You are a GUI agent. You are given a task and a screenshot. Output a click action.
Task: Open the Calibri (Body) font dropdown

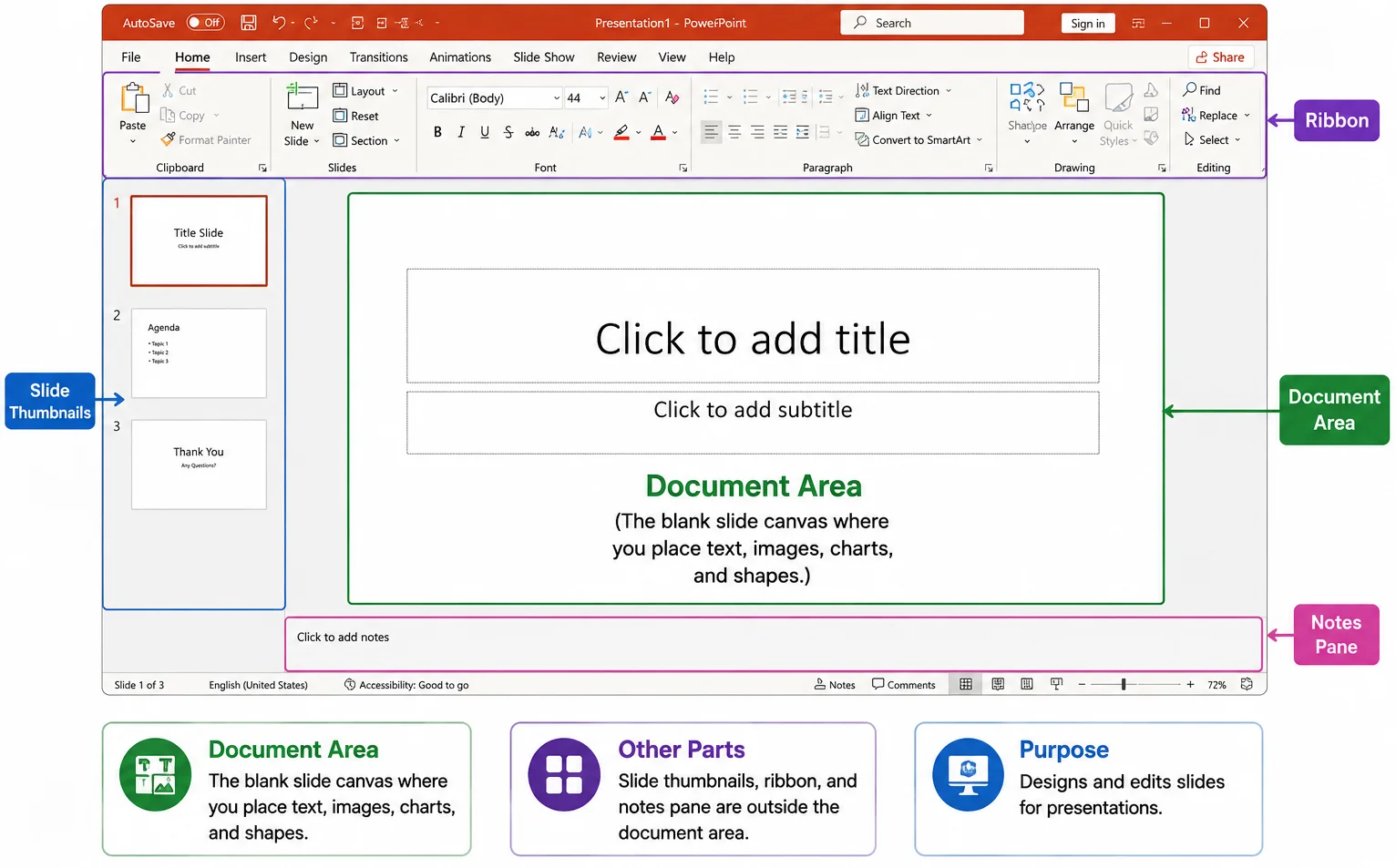click(x=557, y=98)
